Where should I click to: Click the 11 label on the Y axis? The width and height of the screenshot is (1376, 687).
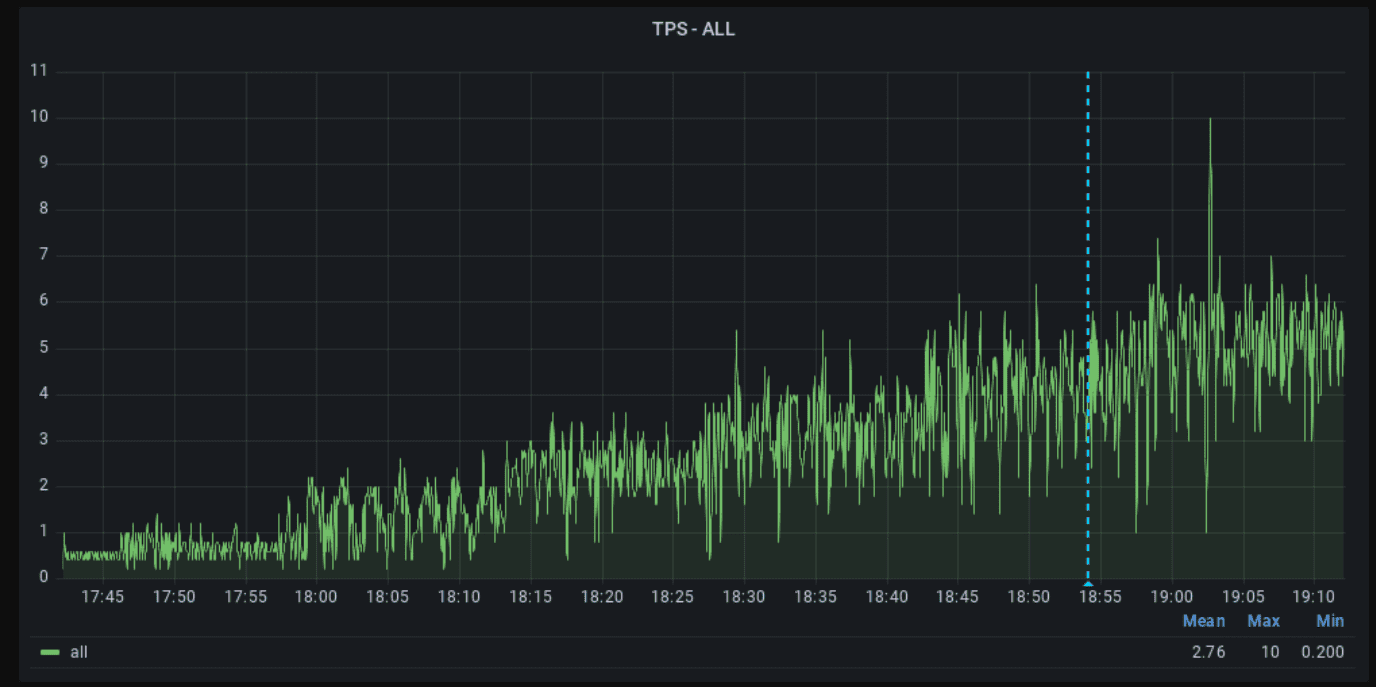[x=39, y=71]
